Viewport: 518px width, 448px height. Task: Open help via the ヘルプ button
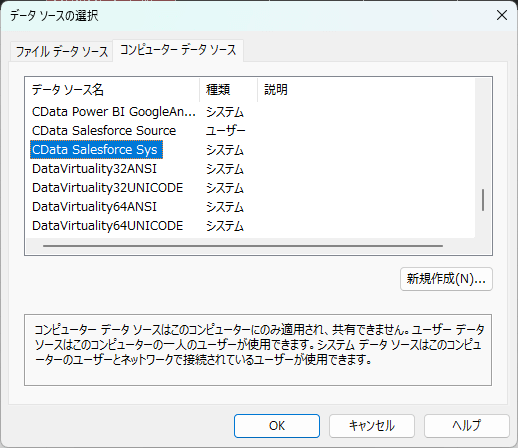pos(467,426)
